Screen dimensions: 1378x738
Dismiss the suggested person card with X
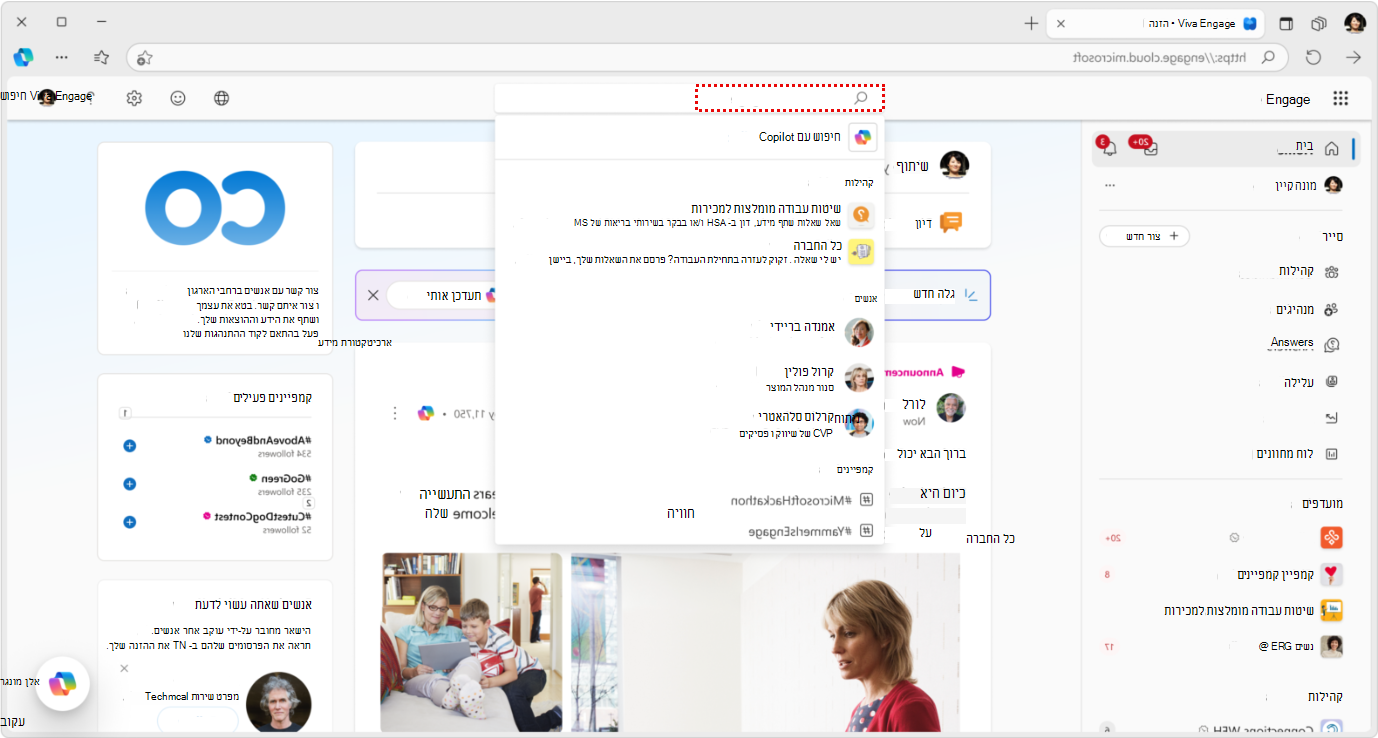coord(124,668)
